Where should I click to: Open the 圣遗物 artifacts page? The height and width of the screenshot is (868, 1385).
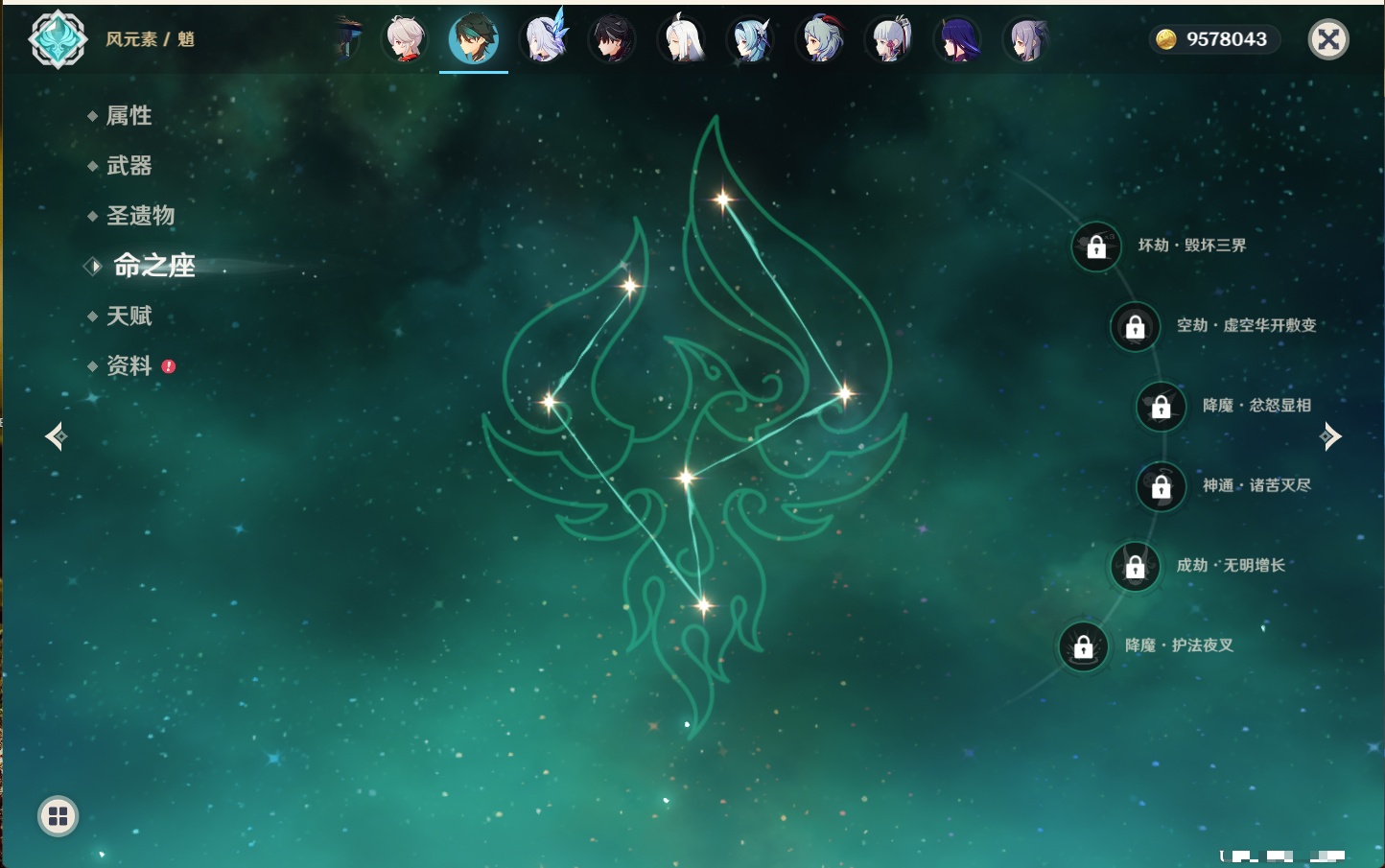[x=140, y=216]
